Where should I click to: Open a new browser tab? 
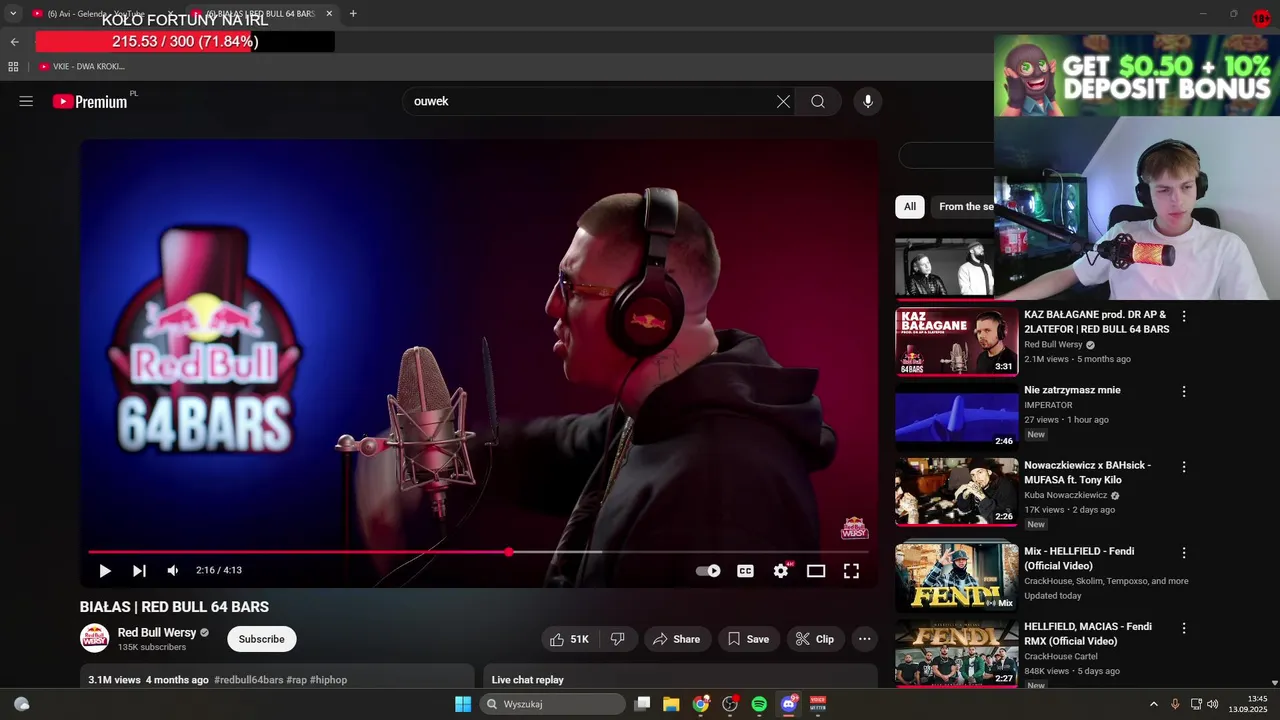click(353, 14)
